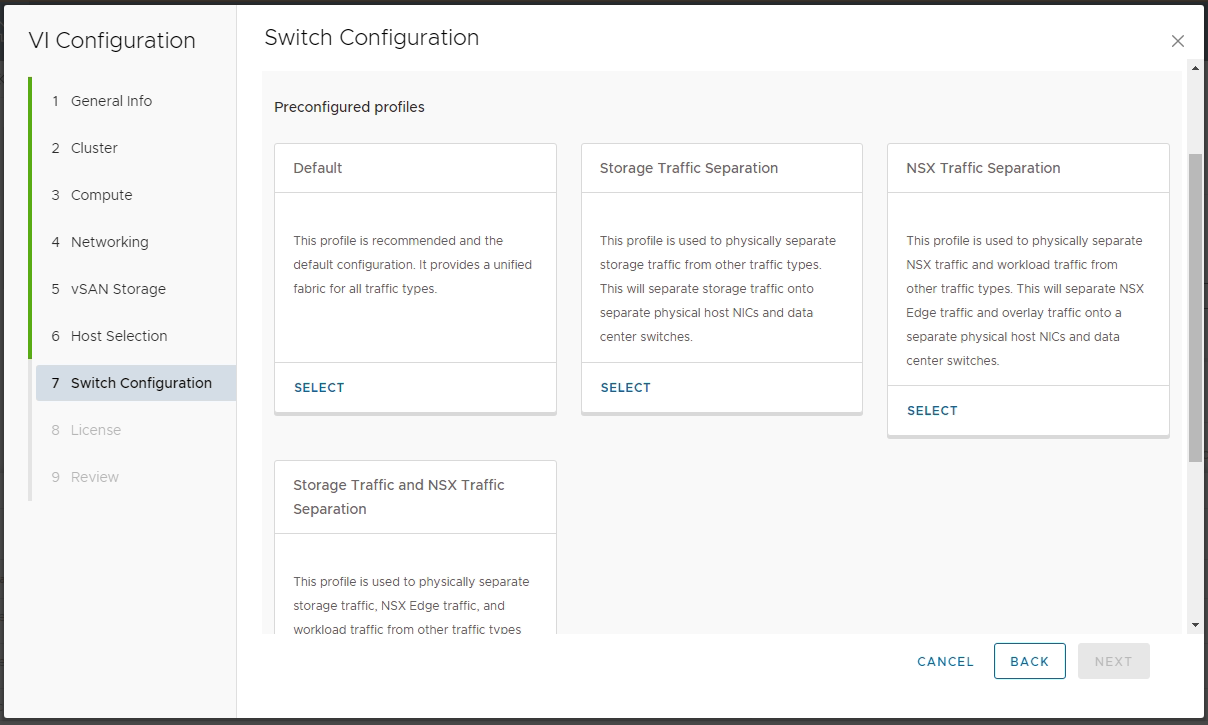Go to General Info step

click(x=111, y=101)
